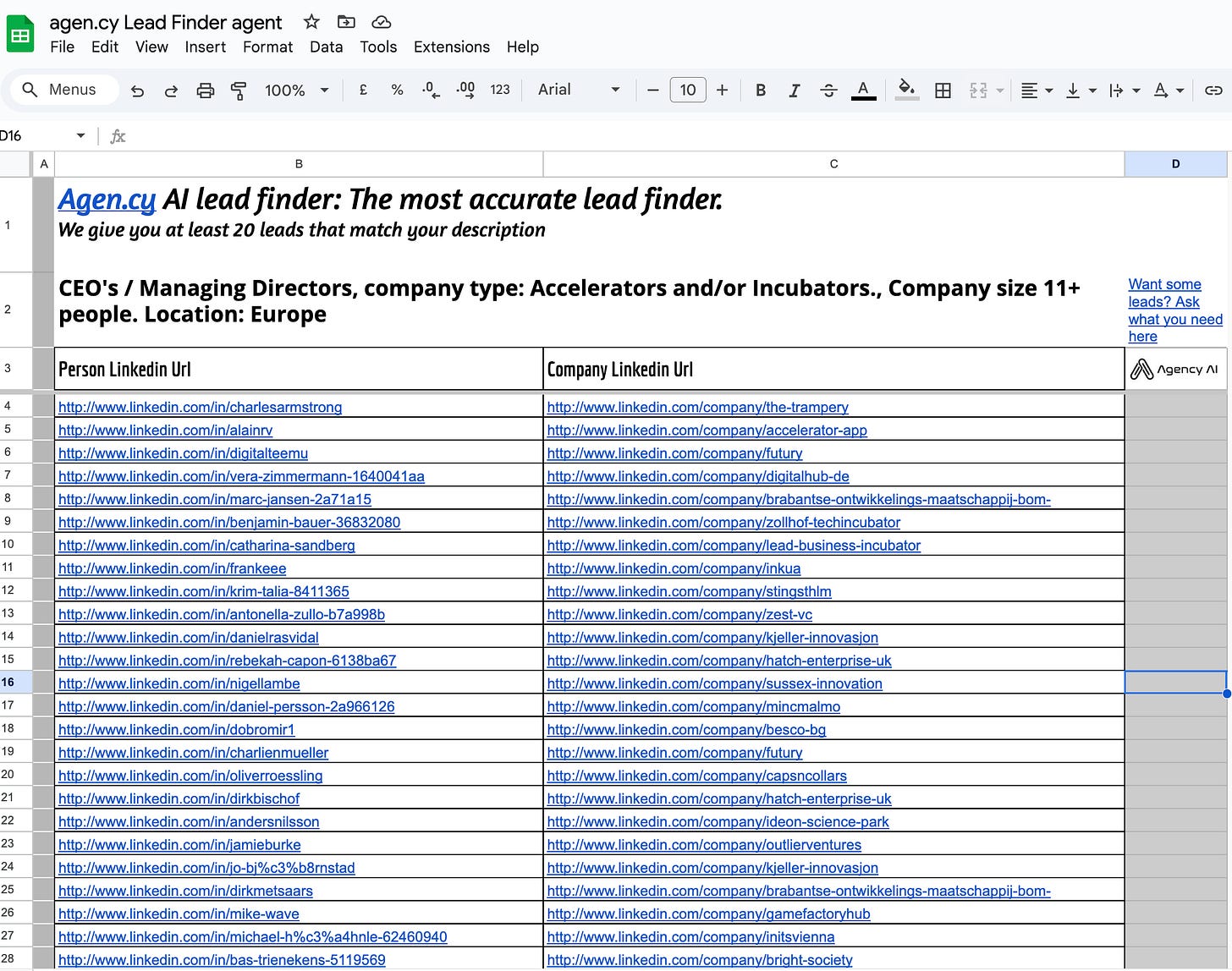The height and width of the screenshot is (971, 1232).
Task: Open the Agen.cy link in the title
Action: [107, 200]
